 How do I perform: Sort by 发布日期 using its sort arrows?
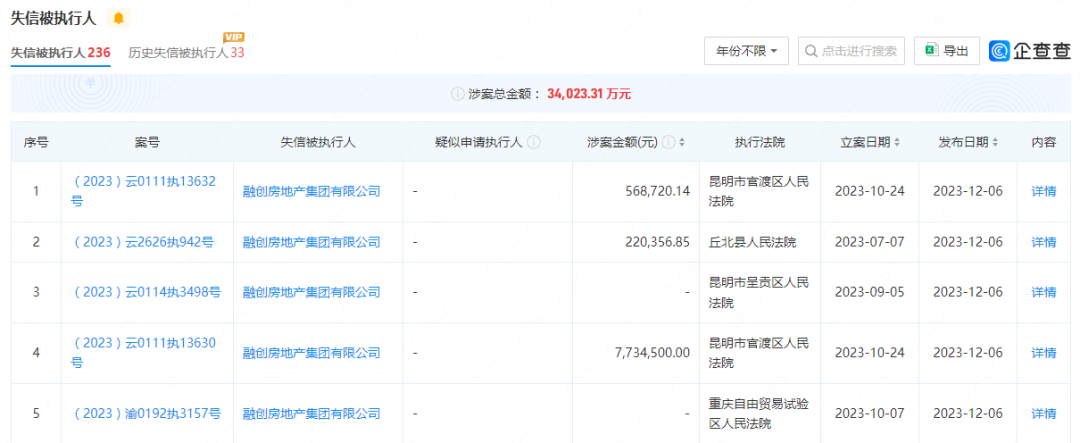coord(995,143)
